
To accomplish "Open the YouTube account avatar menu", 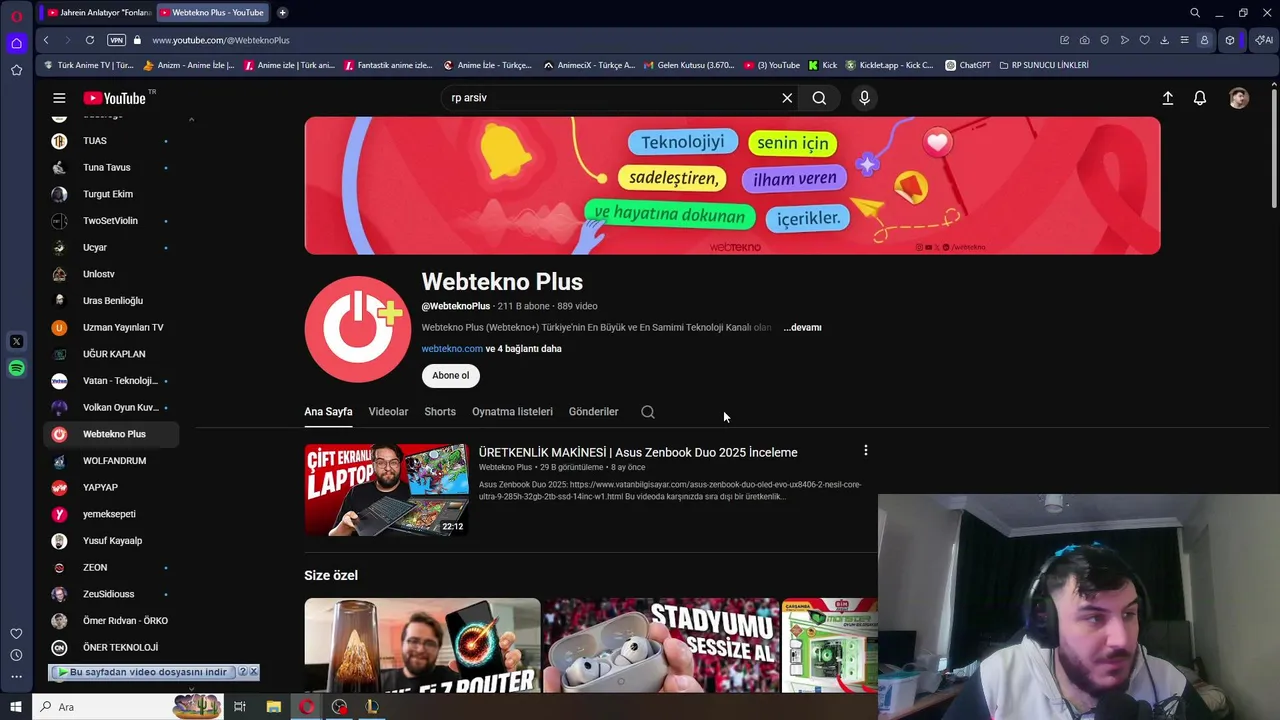I will tap(1239, 98).
